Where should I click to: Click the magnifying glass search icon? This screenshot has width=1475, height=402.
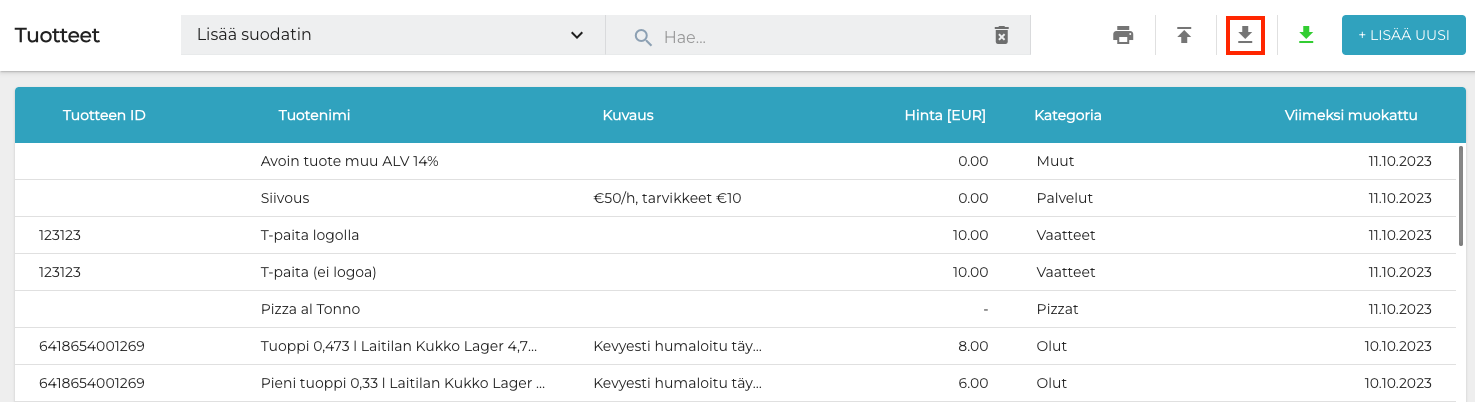coord(643,37)
